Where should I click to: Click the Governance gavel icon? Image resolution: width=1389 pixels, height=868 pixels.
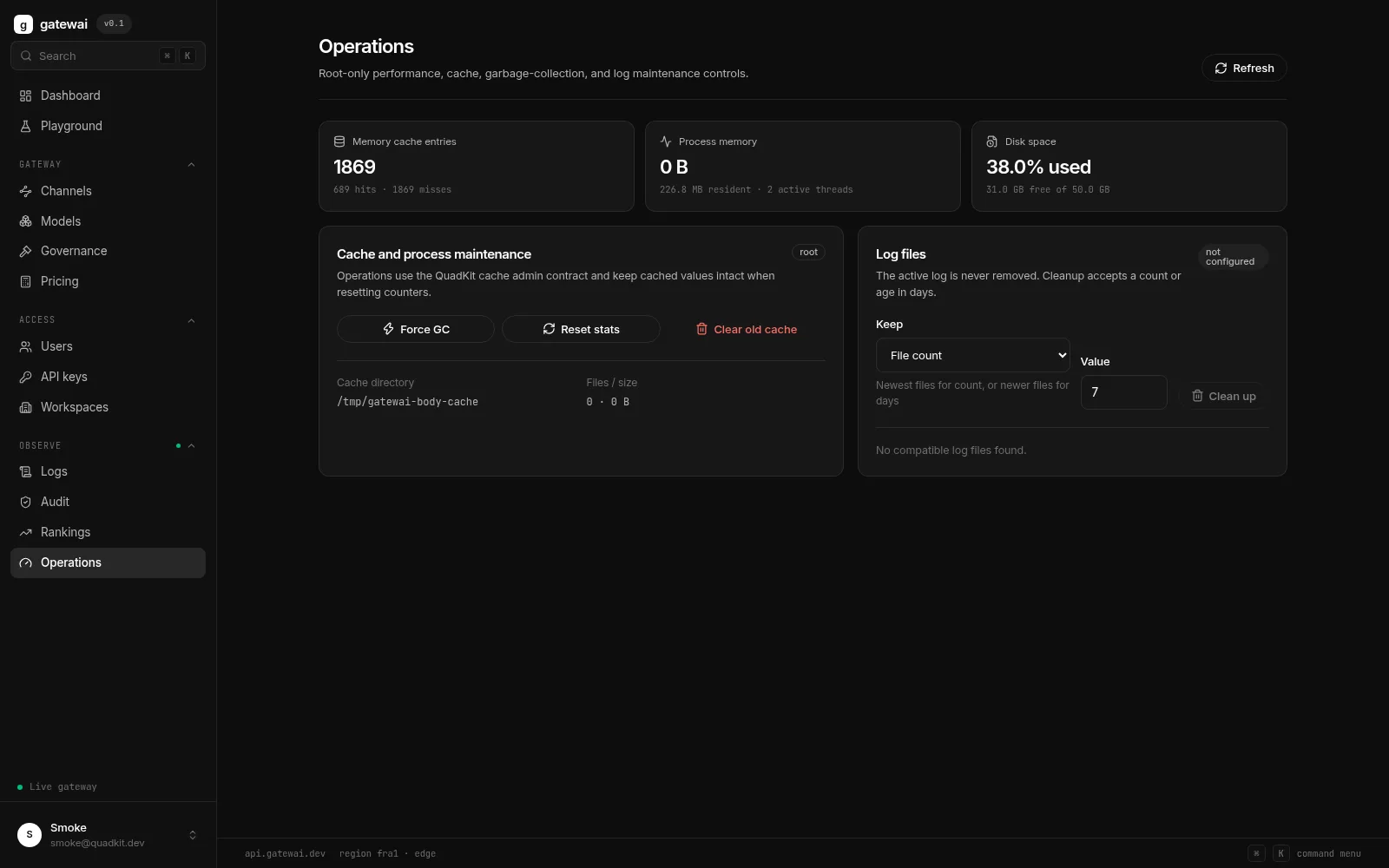25,251
